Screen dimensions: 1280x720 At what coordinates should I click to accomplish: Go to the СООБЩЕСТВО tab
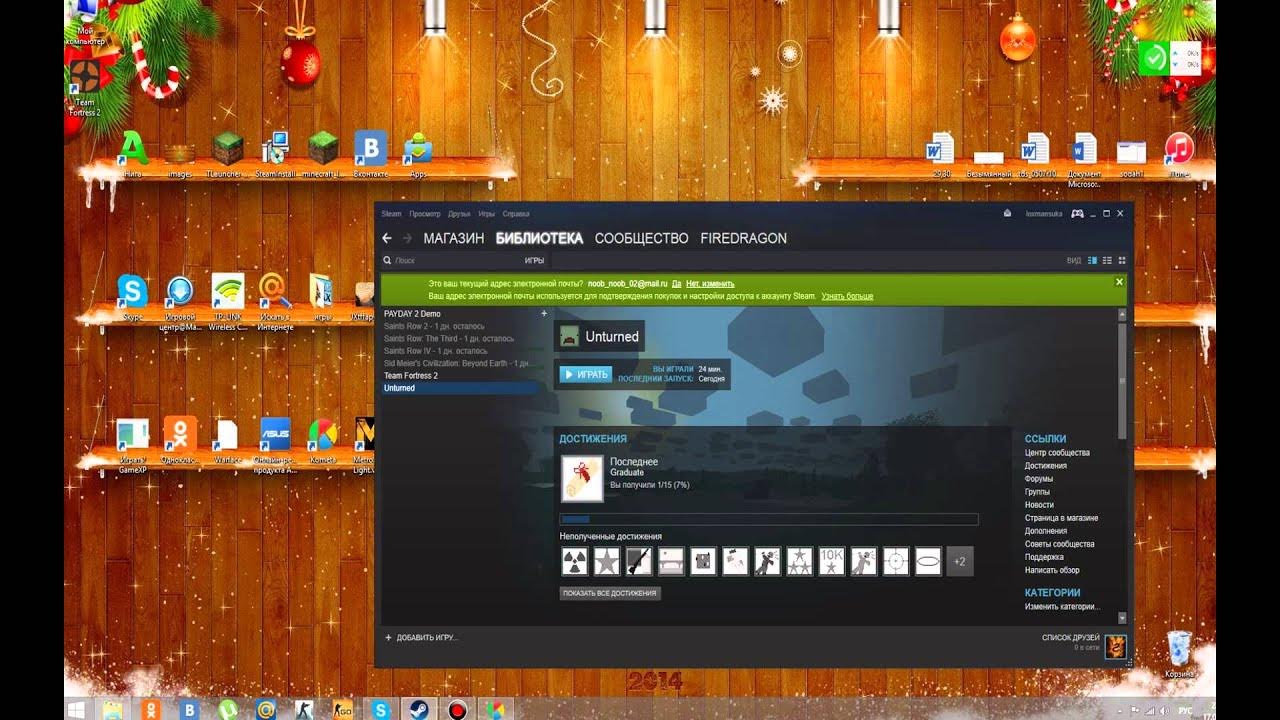click(641, 238)
